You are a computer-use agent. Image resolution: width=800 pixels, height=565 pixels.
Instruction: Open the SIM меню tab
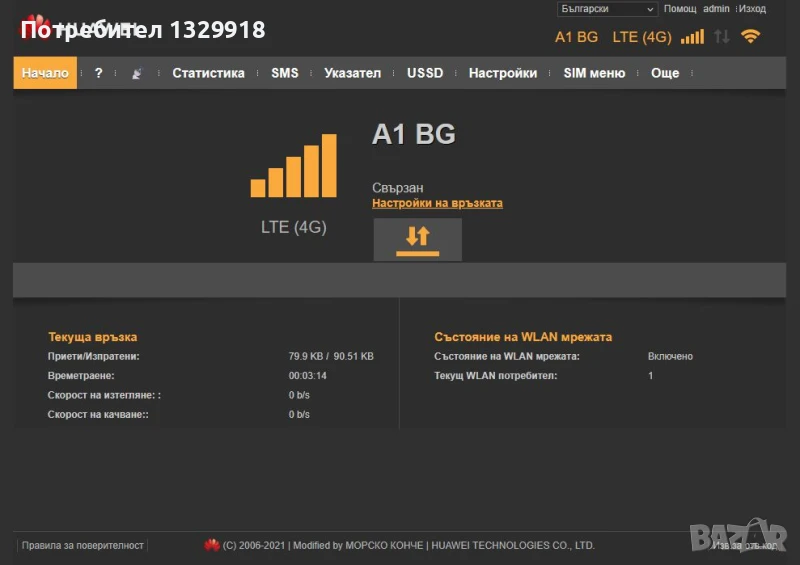[594, 73]
